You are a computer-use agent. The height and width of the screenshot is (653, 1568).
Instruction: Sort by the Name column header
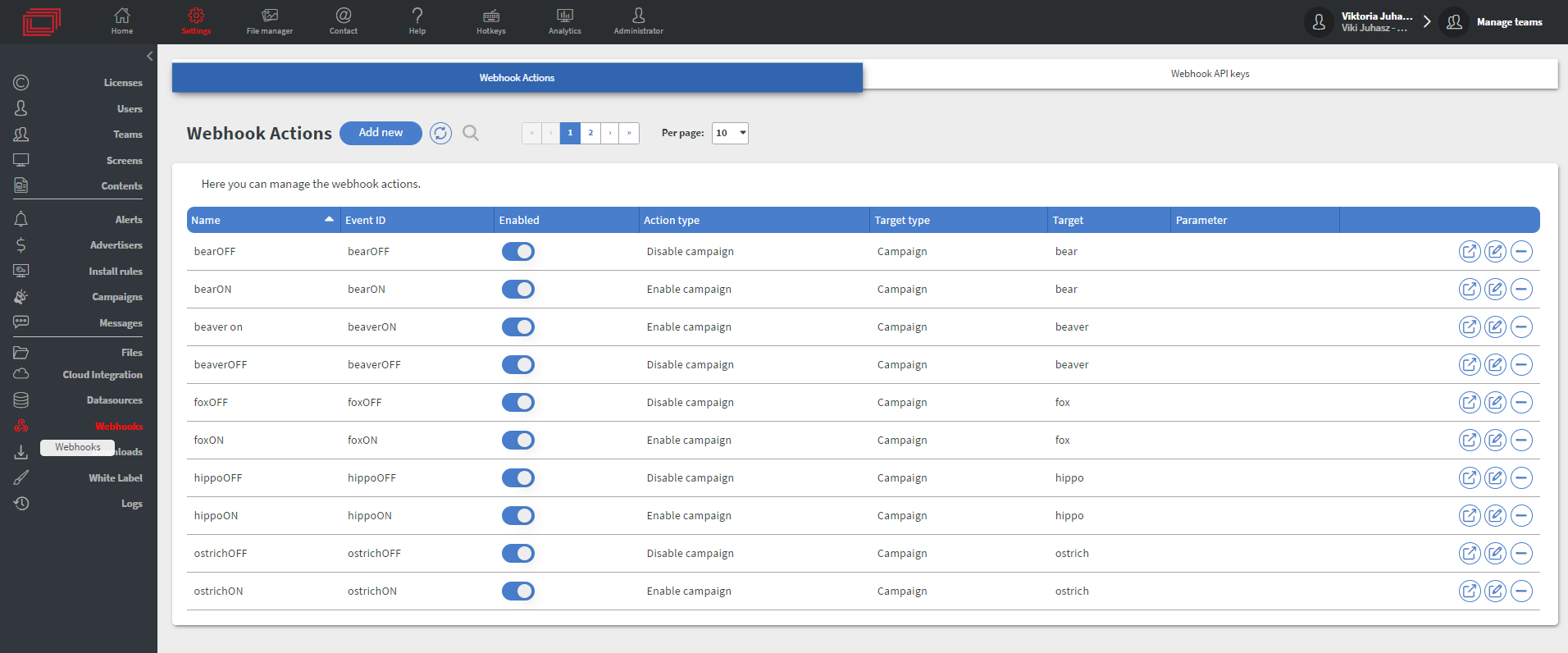coord(263,220)
